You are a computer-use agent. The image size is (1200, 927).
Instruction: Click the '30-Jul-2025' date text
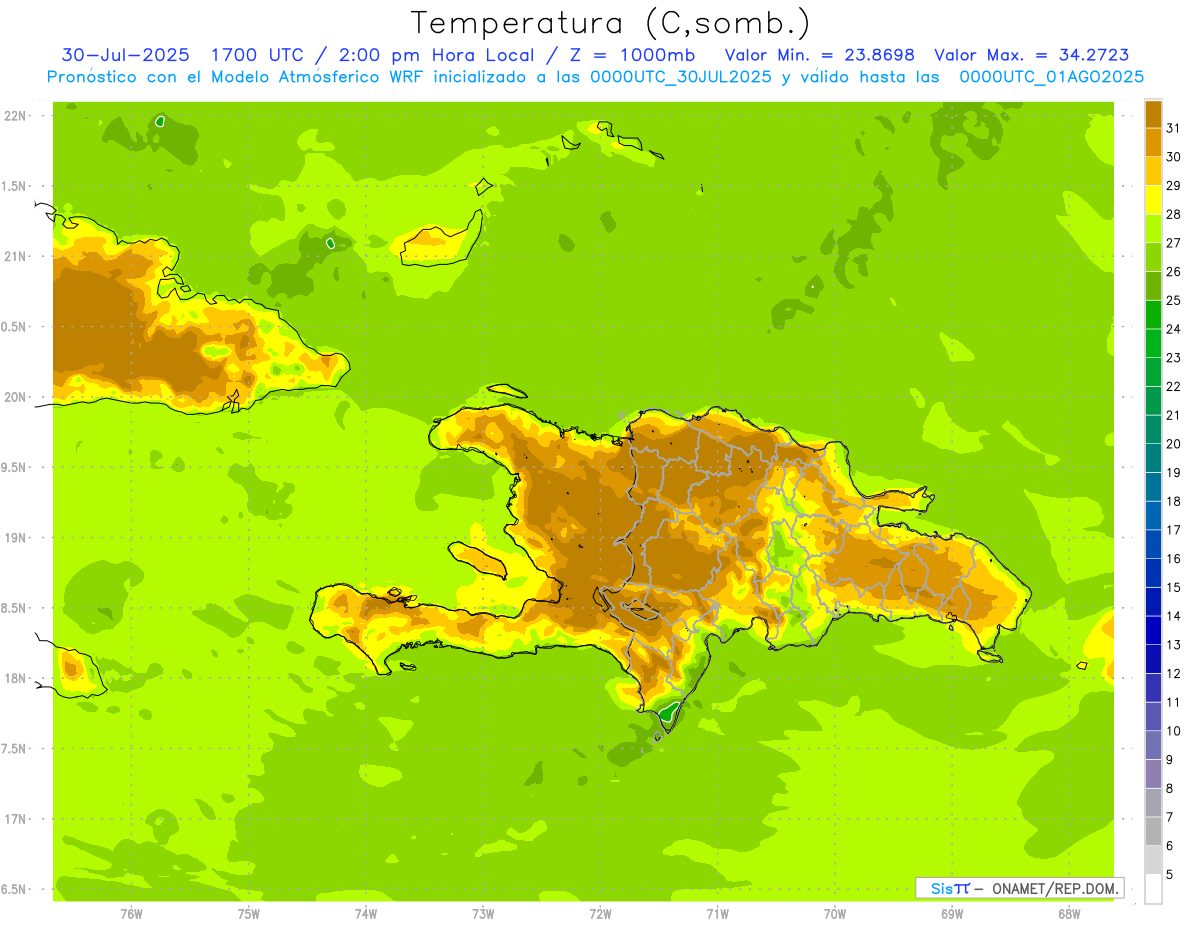click(x=126, y=55)
